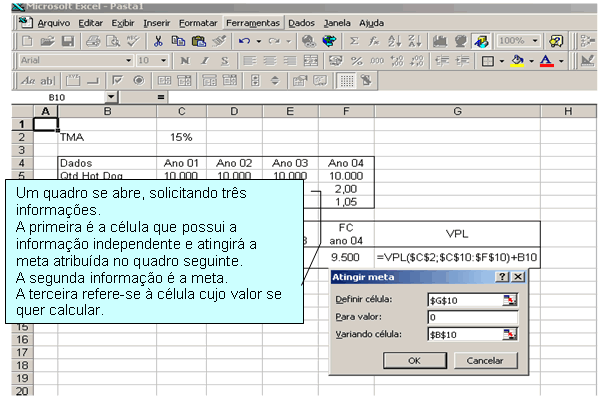Click the percent style icon

pyautogui.click(x=358, y=61)
